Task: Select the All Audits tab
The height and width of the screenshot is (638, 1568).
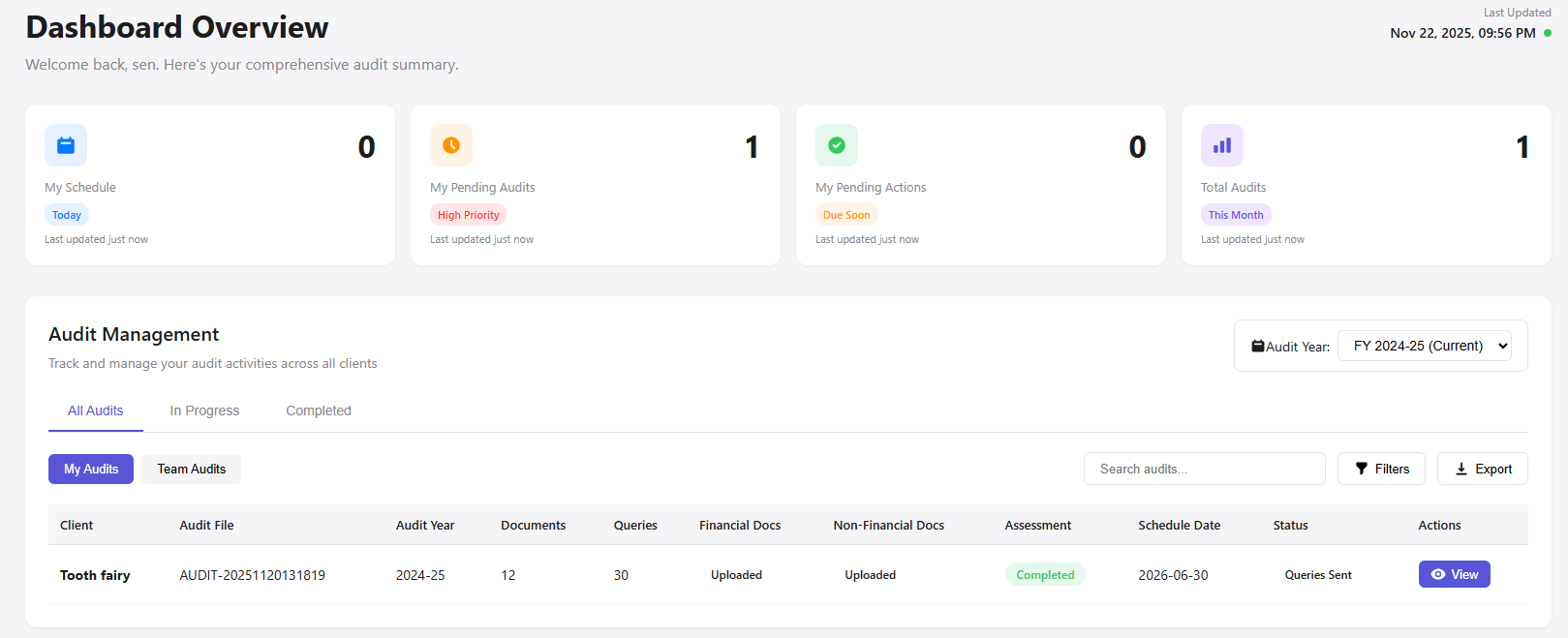Action: [x=96, y=410]
